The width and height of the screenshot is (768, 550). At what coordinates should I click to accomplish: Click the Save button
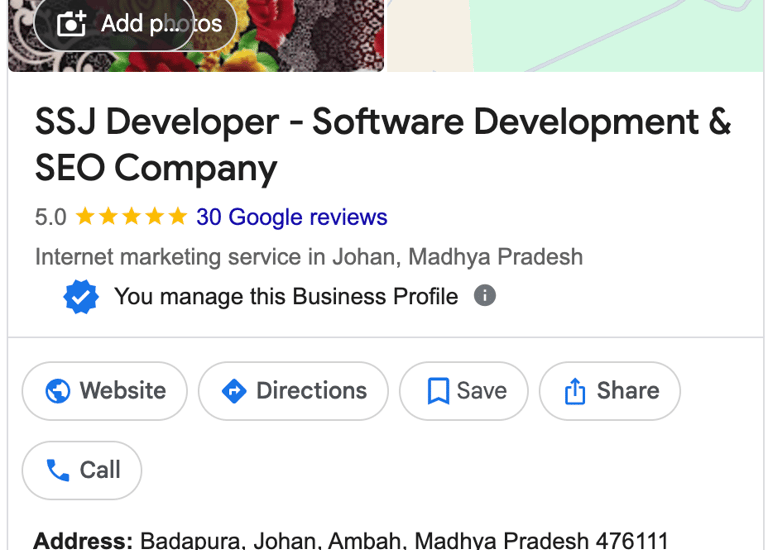(464, 391)
